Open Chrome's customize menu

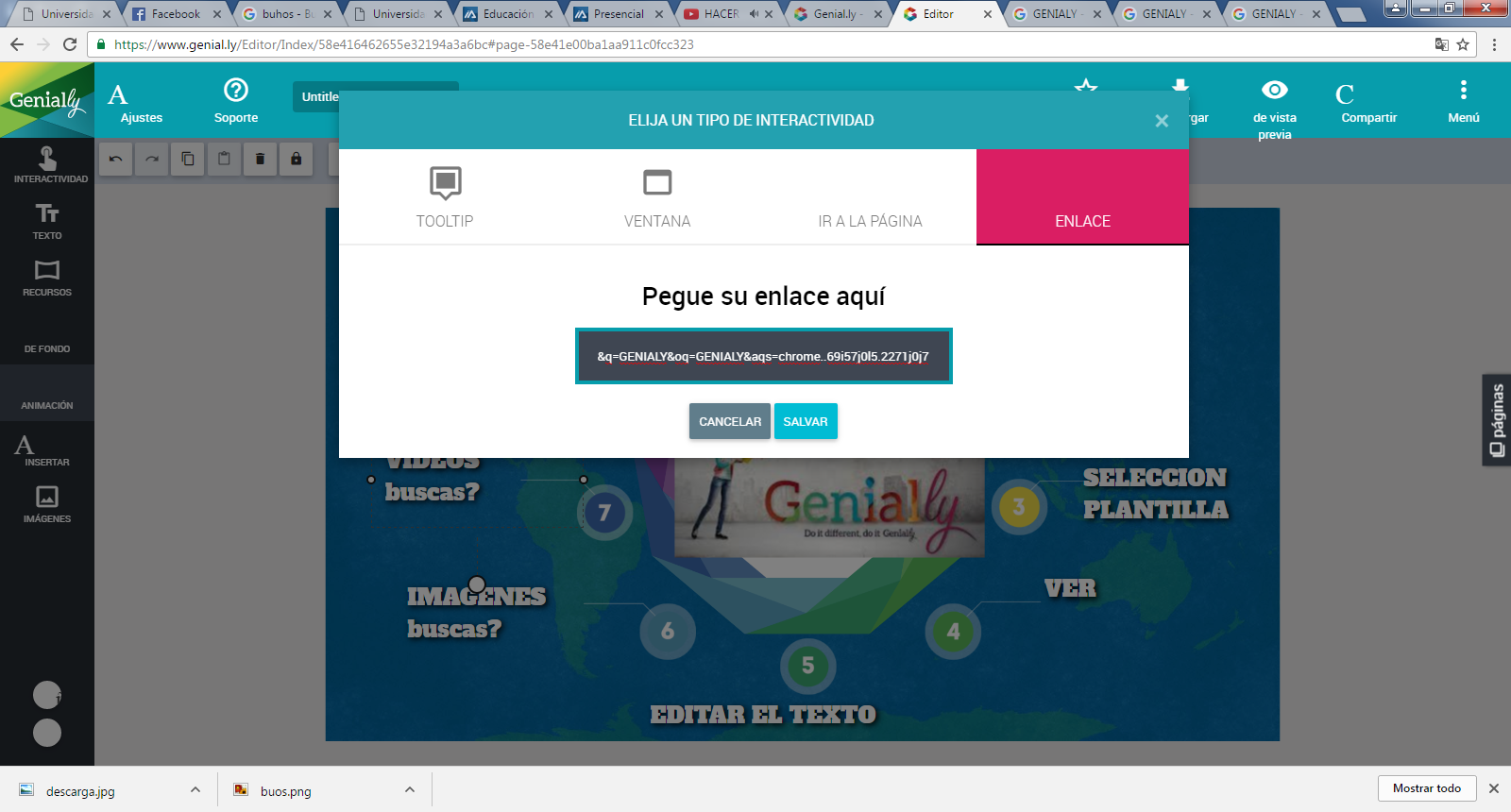(x=1494, y=44)
